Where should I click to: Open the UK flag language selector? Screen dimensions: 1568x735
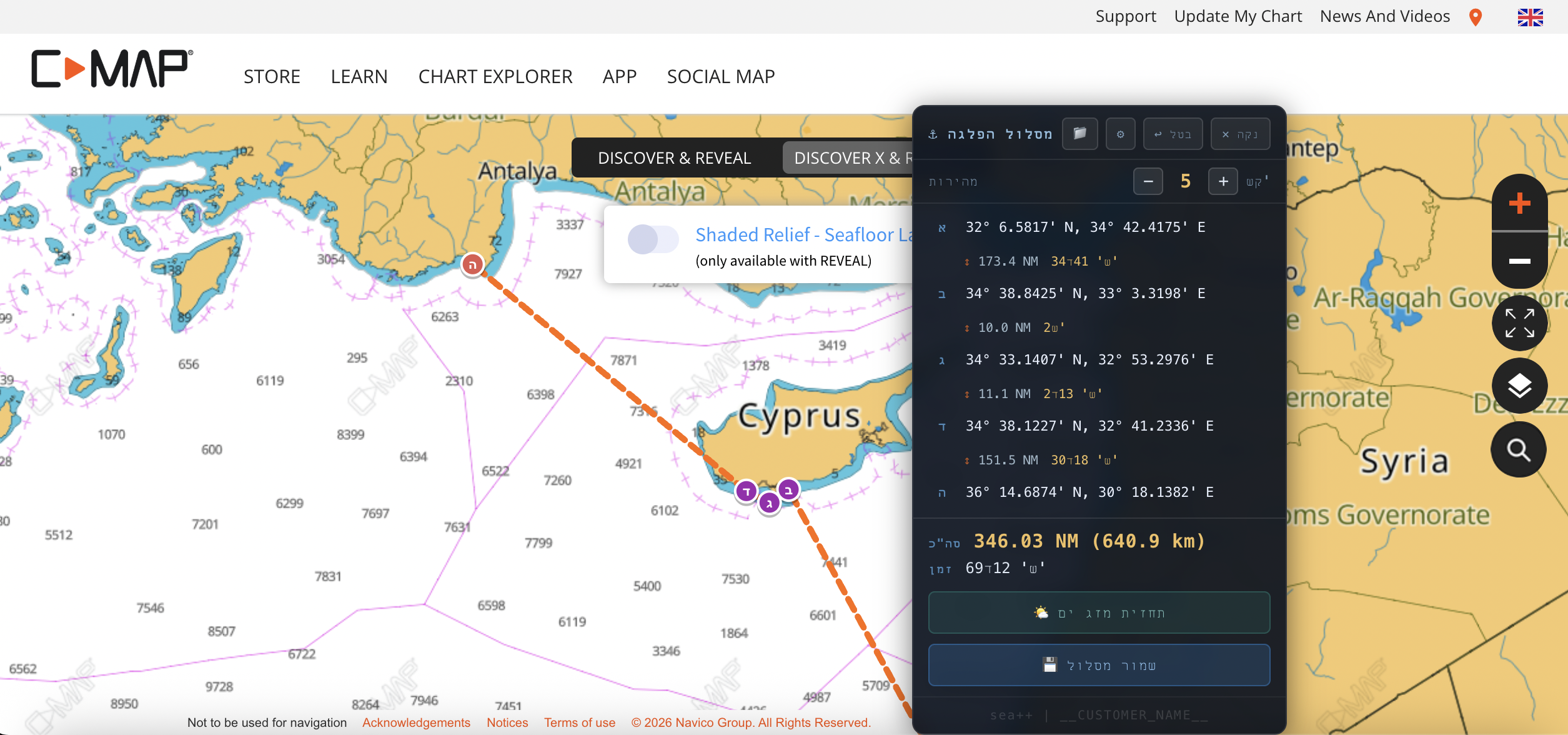coord(1530,17)
